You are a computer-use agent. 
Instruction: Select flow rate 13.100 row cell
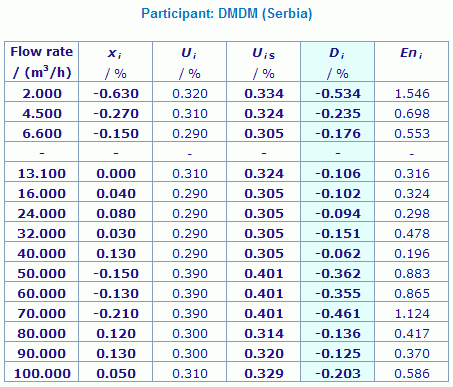(x=42, y=174)
